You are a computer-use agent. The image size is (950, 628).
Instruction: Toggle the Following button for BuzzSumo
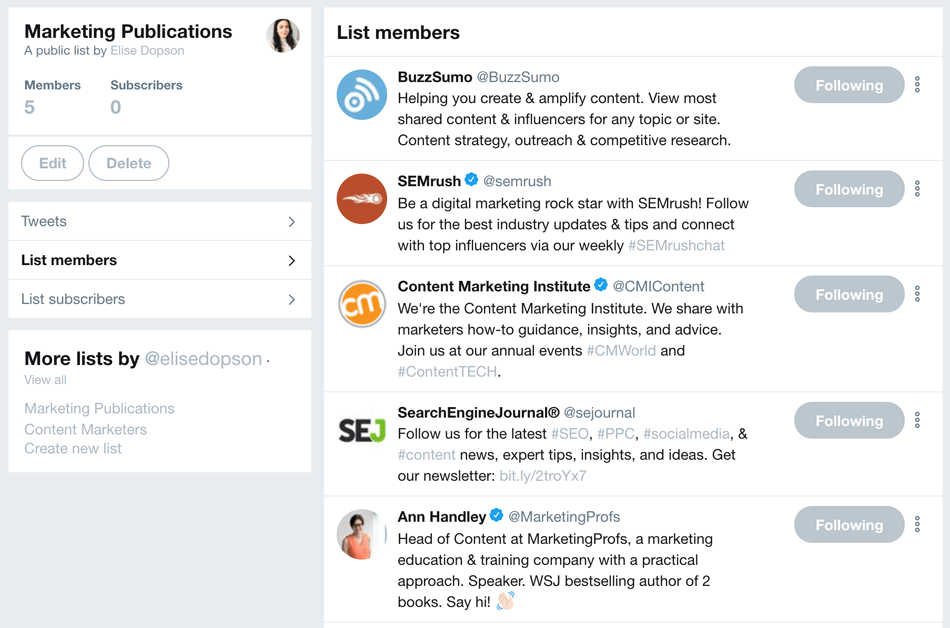click(x=848, y=85)
